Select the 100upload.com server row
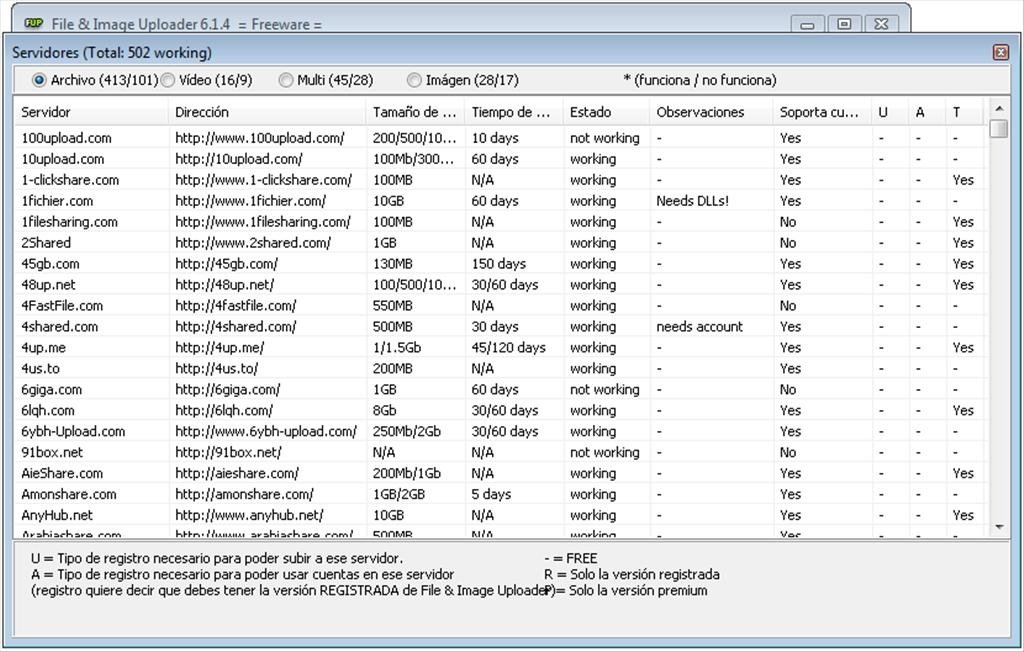 point(500,138)
